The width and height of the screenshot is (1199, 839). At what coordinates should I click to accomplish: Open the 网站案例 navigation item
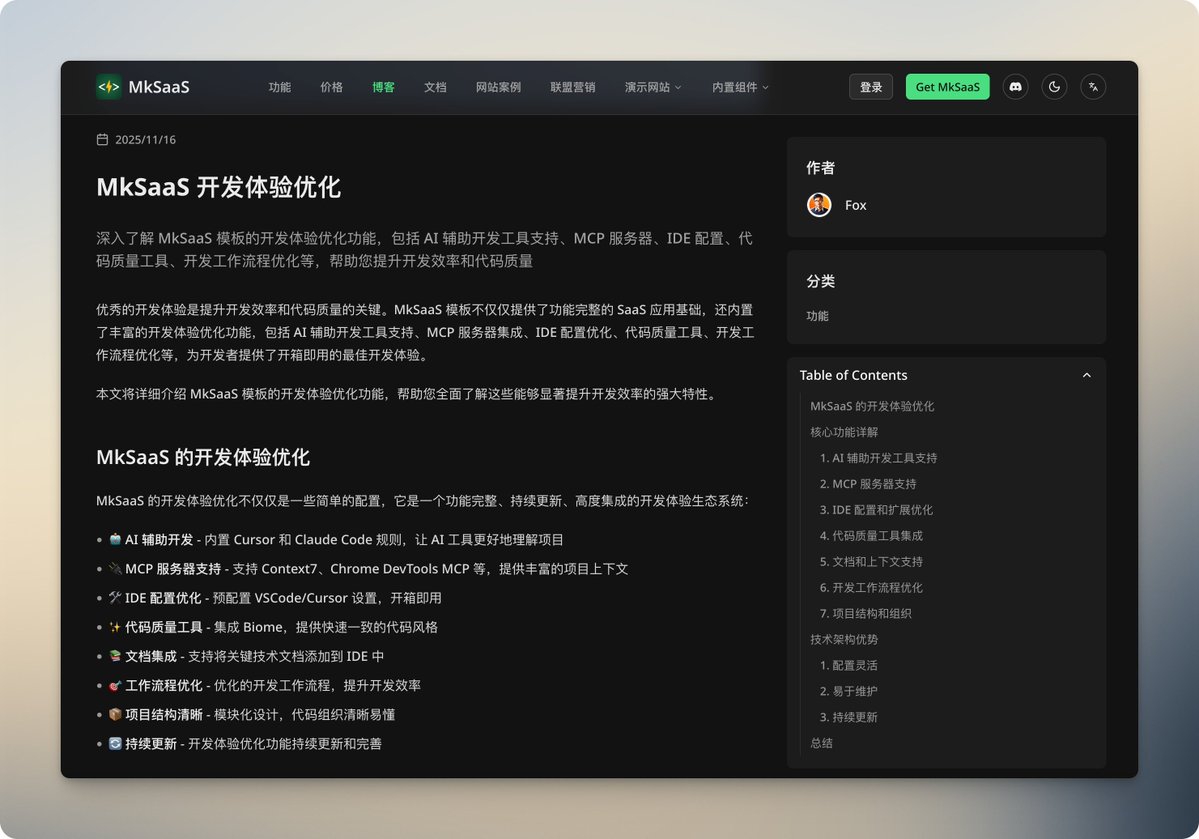click(x=499, y=87)
